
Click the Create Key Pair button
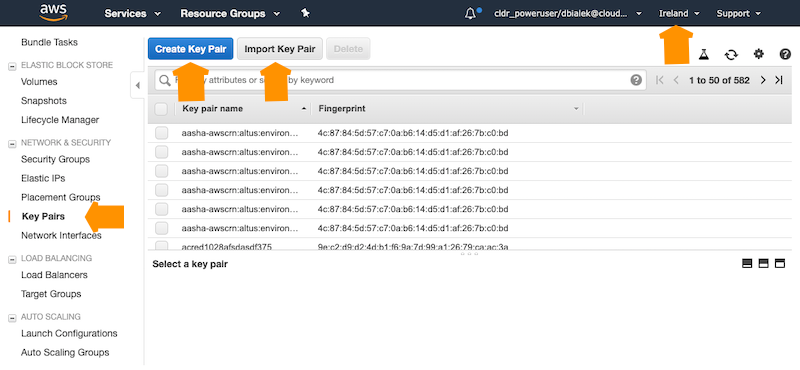pyautogui.click(x=191, y=49)
